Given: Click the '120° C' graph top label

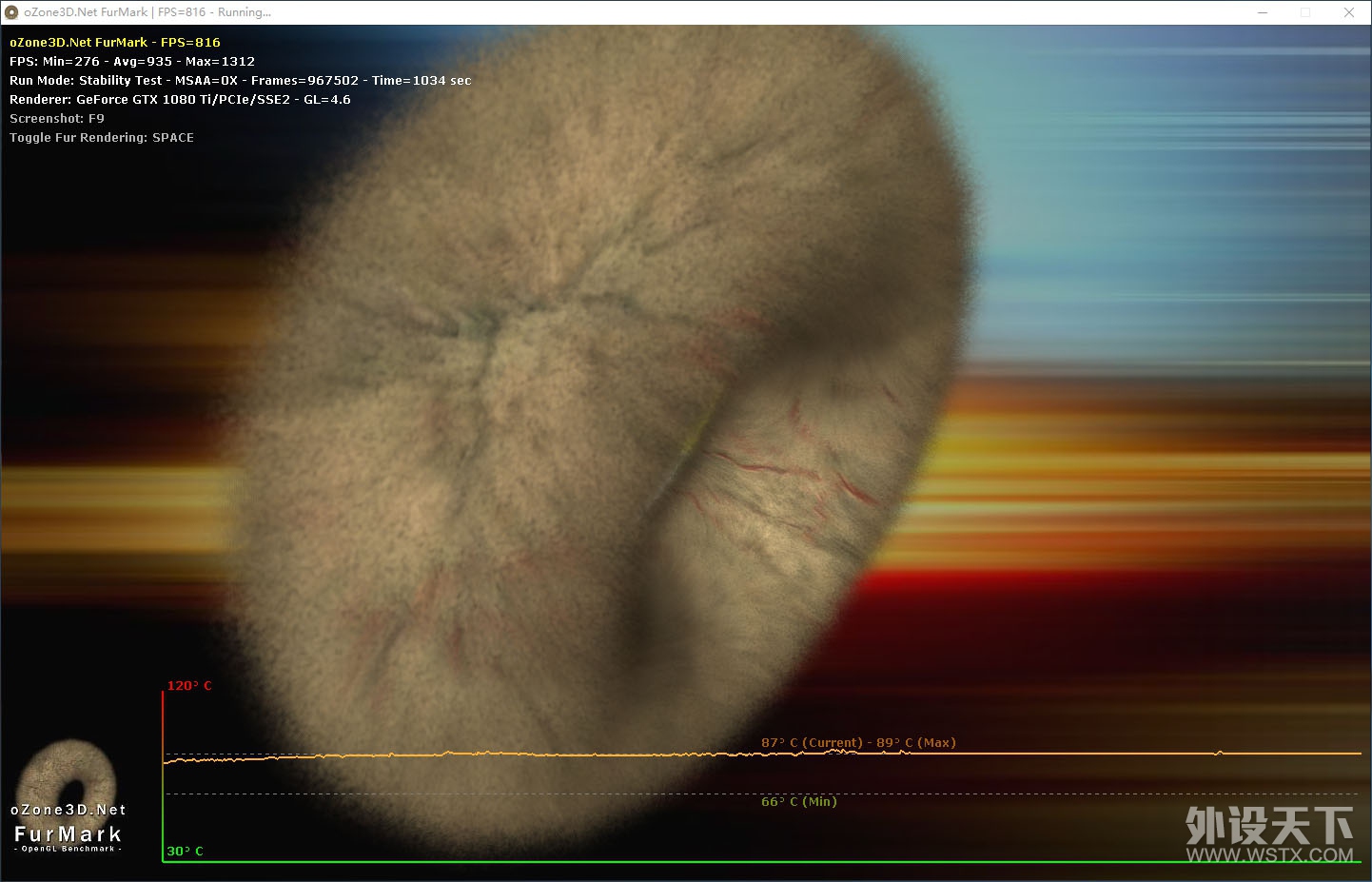Looking at the screenshot, I should click(x=189, y=685).
